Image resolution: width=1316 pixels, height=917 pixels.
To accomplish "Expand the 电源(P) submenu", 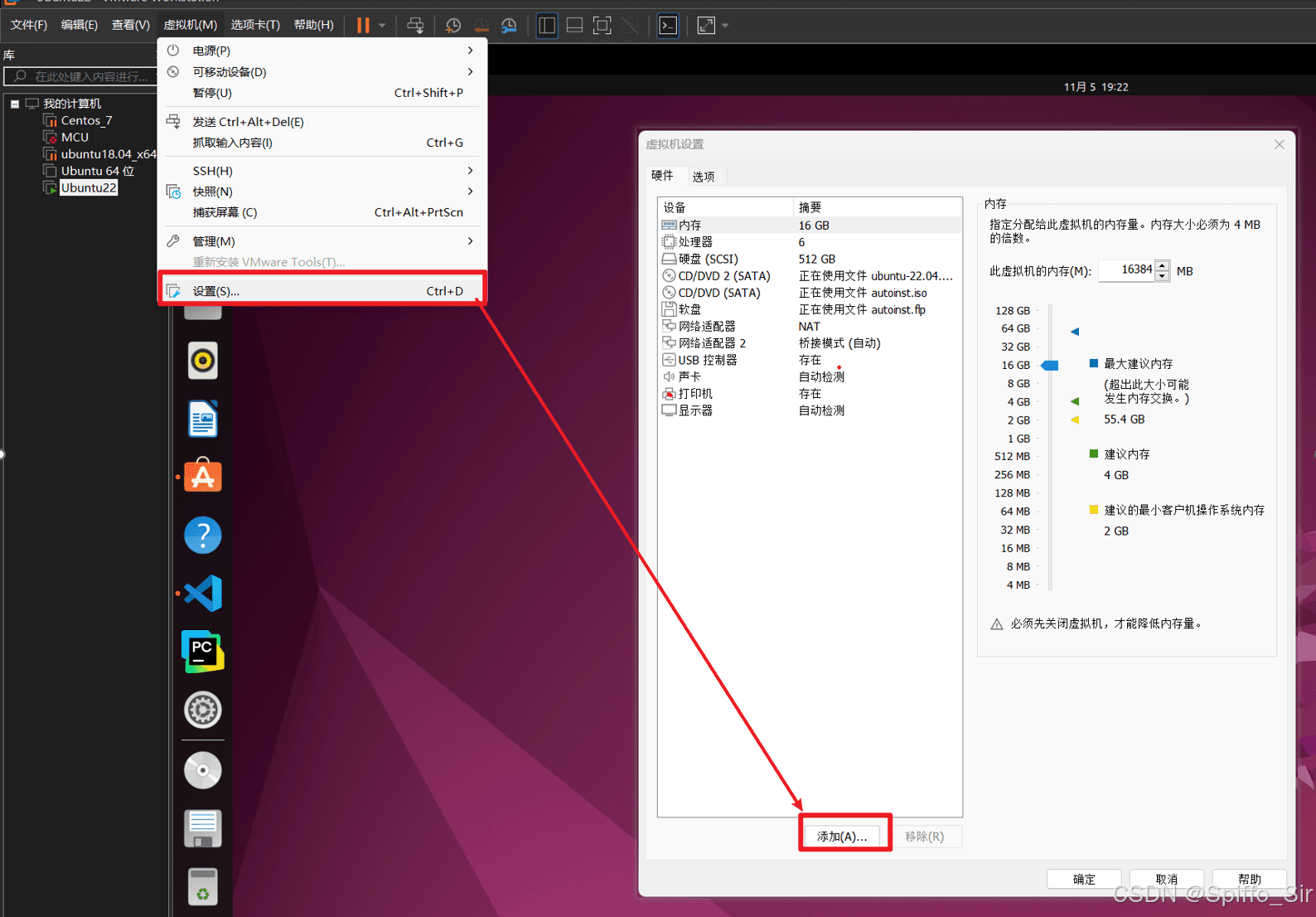I will point(322,51).
